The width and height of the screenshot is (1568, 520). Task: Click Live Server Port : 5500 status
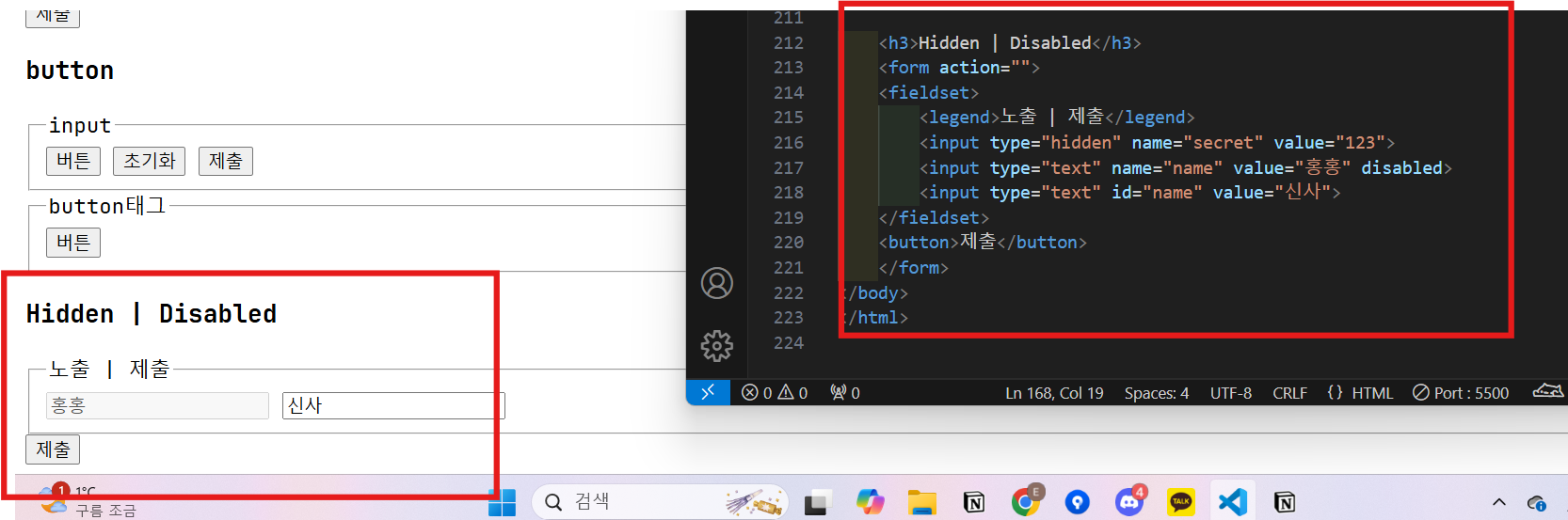1461,393
